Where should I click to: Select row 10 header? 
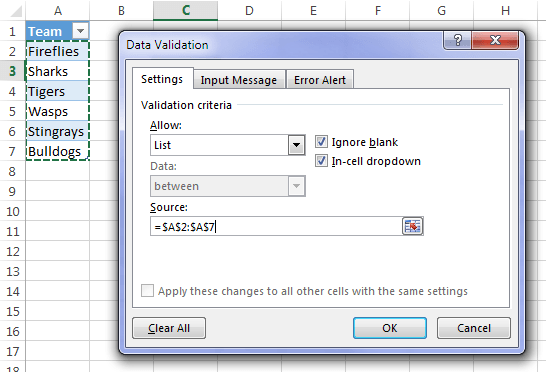pyautogui.click(x=12, y=211)
